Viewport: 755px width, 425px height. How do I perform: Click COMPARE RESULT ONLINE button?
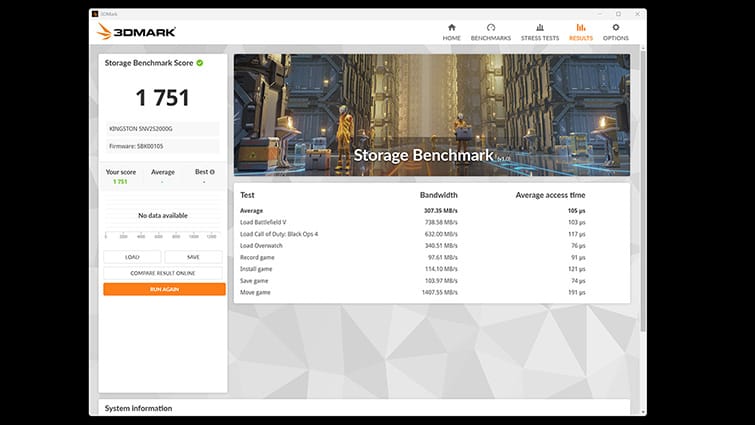tap(163, 273)
